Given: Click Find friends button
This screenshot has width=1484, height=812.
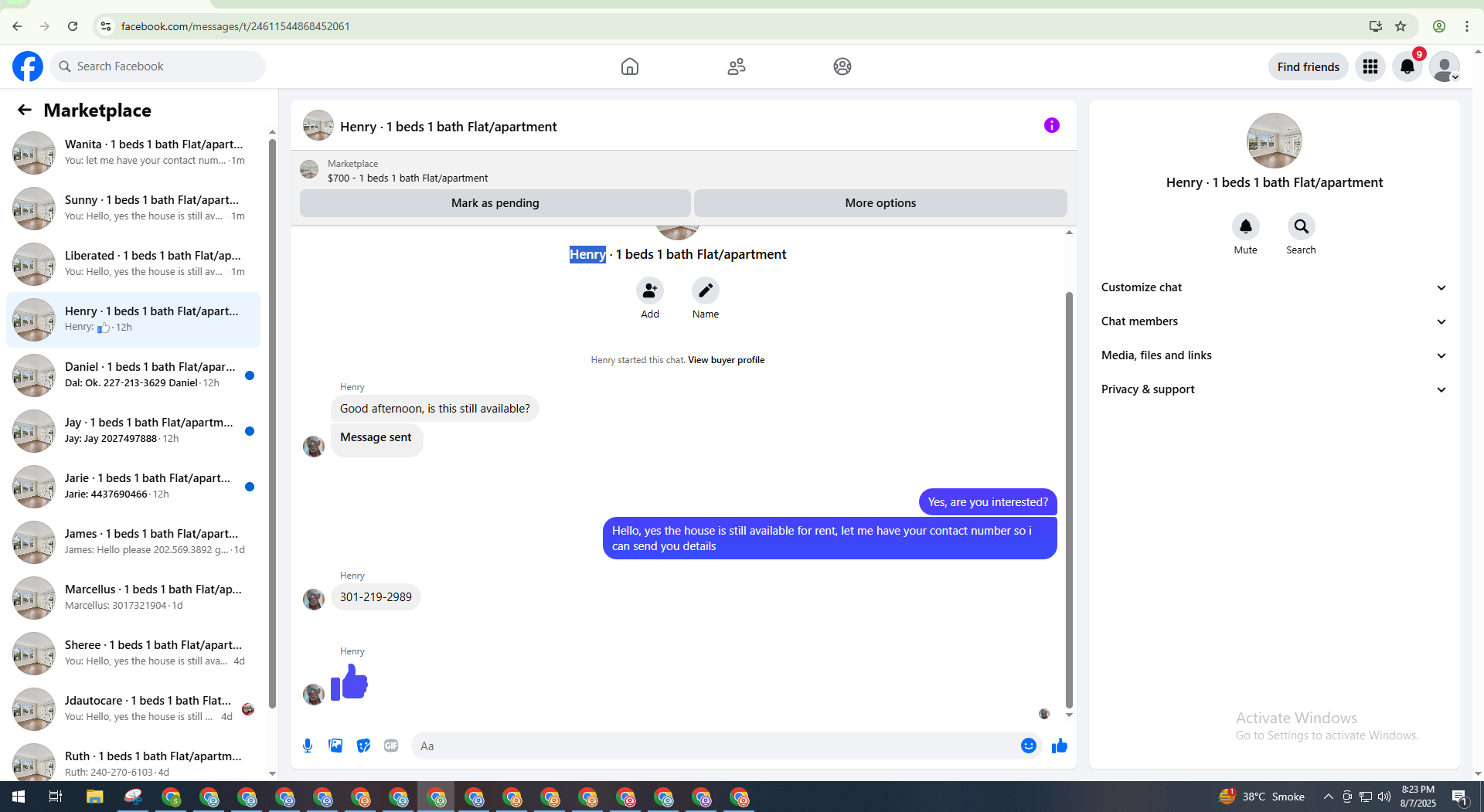Looking at the screenshot, I should coord(1308,66).
